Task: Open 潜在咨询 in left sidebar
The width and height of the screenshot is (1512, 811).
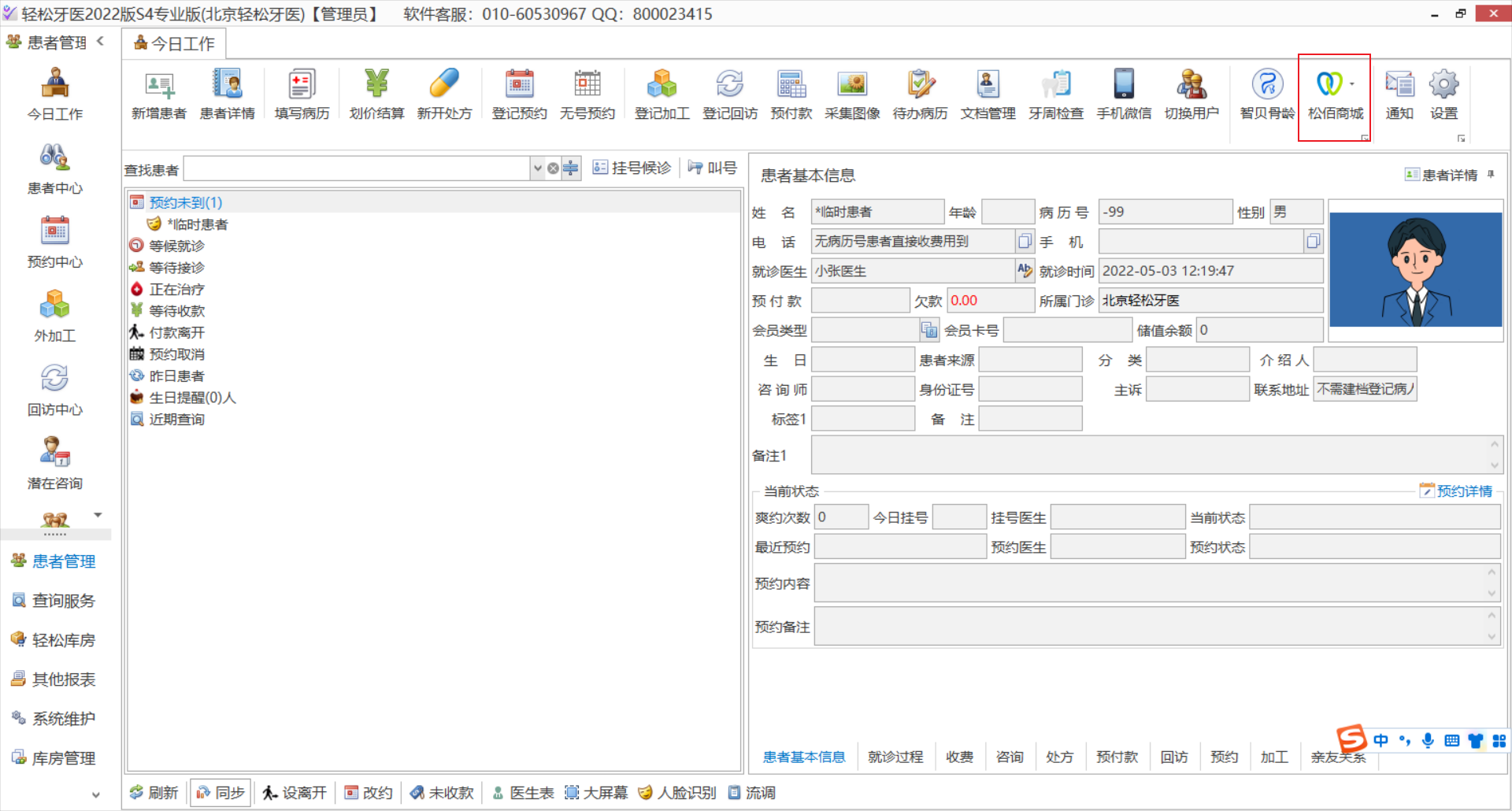Action: 55,464
